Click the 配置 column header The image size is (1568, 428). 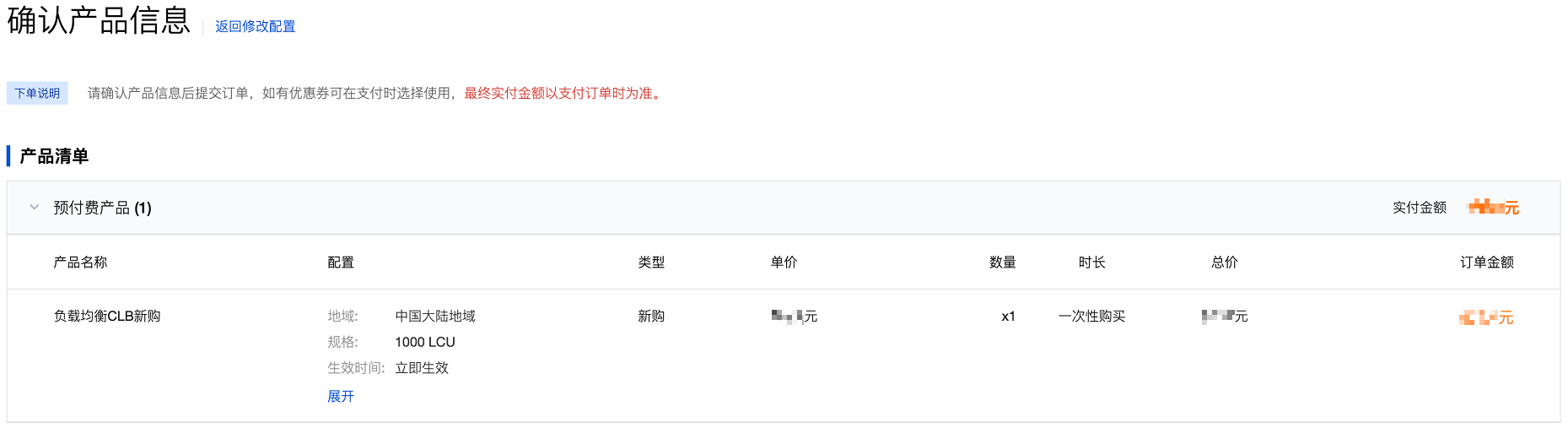coord(340,262)
